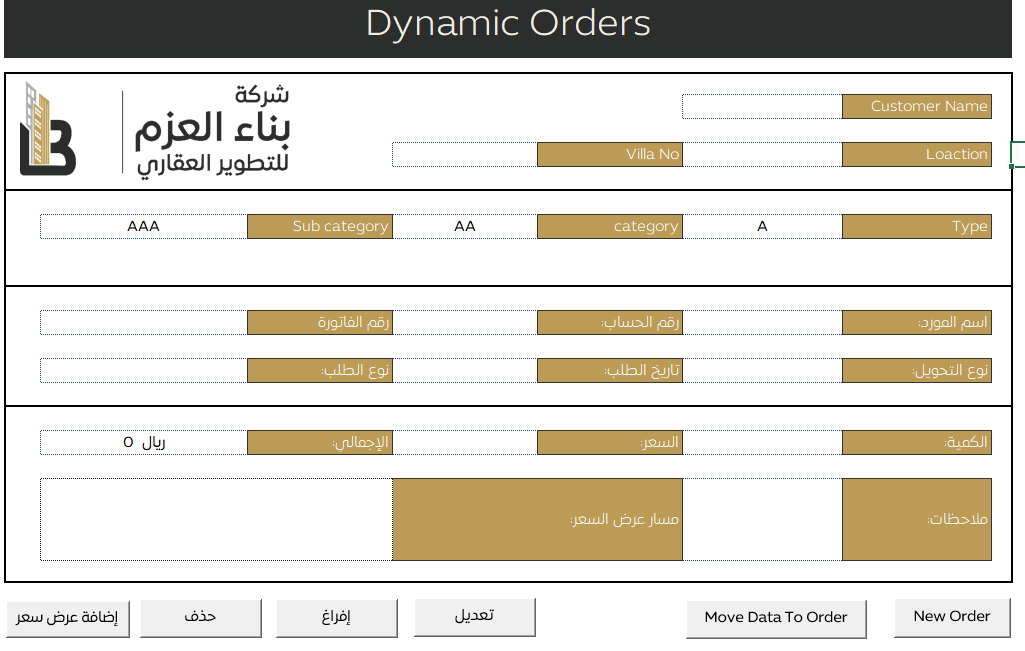Click the تعديل edit button
Image resolution: width=1025 pixels, height=651 pixels.
tap(475, 616)
